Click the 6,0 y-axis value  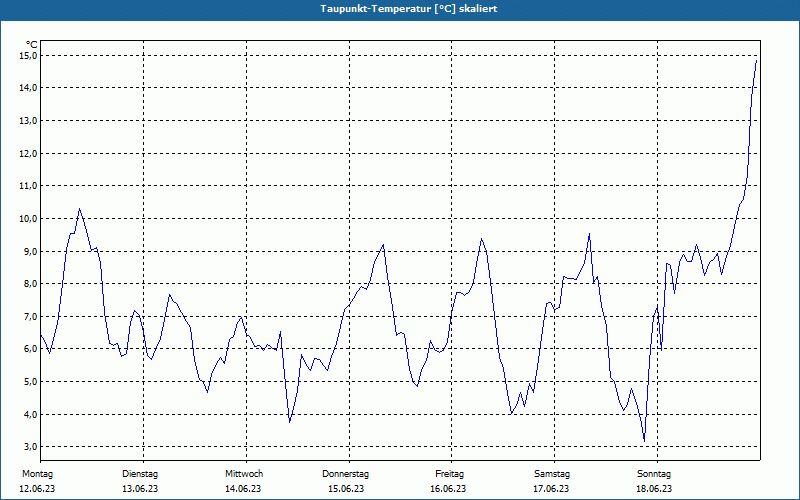coord(31,349)
